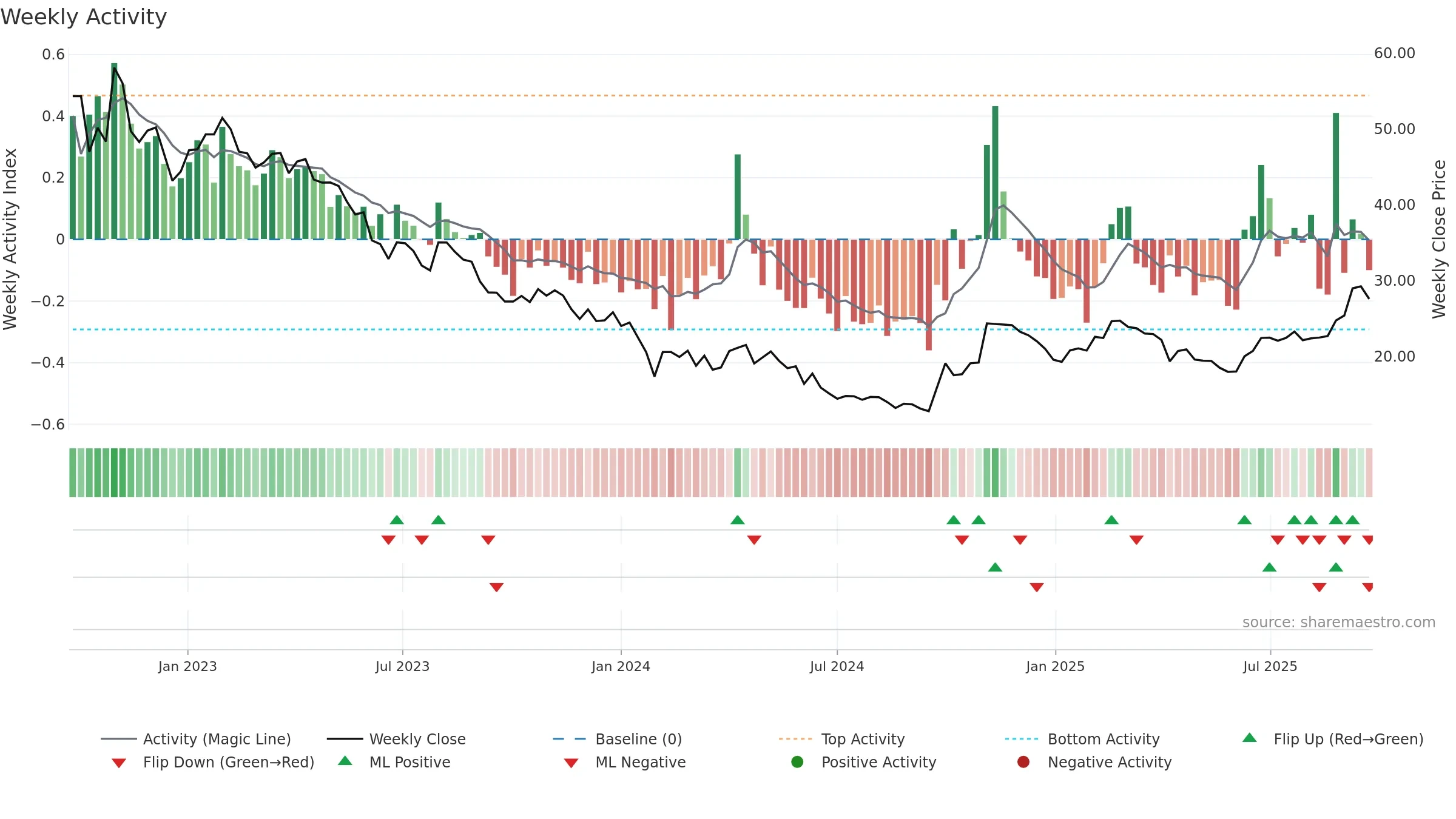1456x819 pixels.
Task: Click the green Flip Up triangle in legend
Action: pos(1250,738)
